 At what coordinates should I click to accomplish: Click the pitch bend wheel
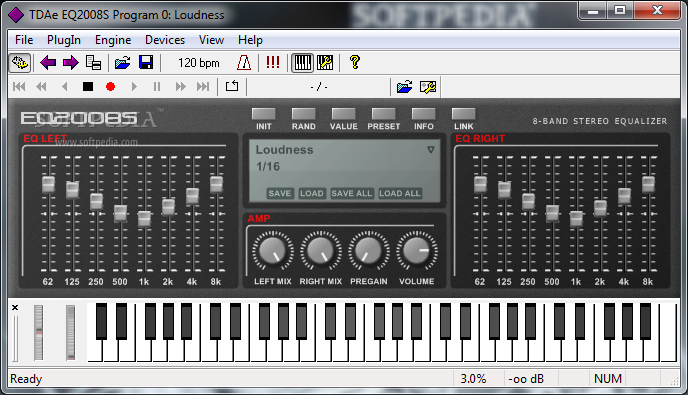(x=39, y=333)
